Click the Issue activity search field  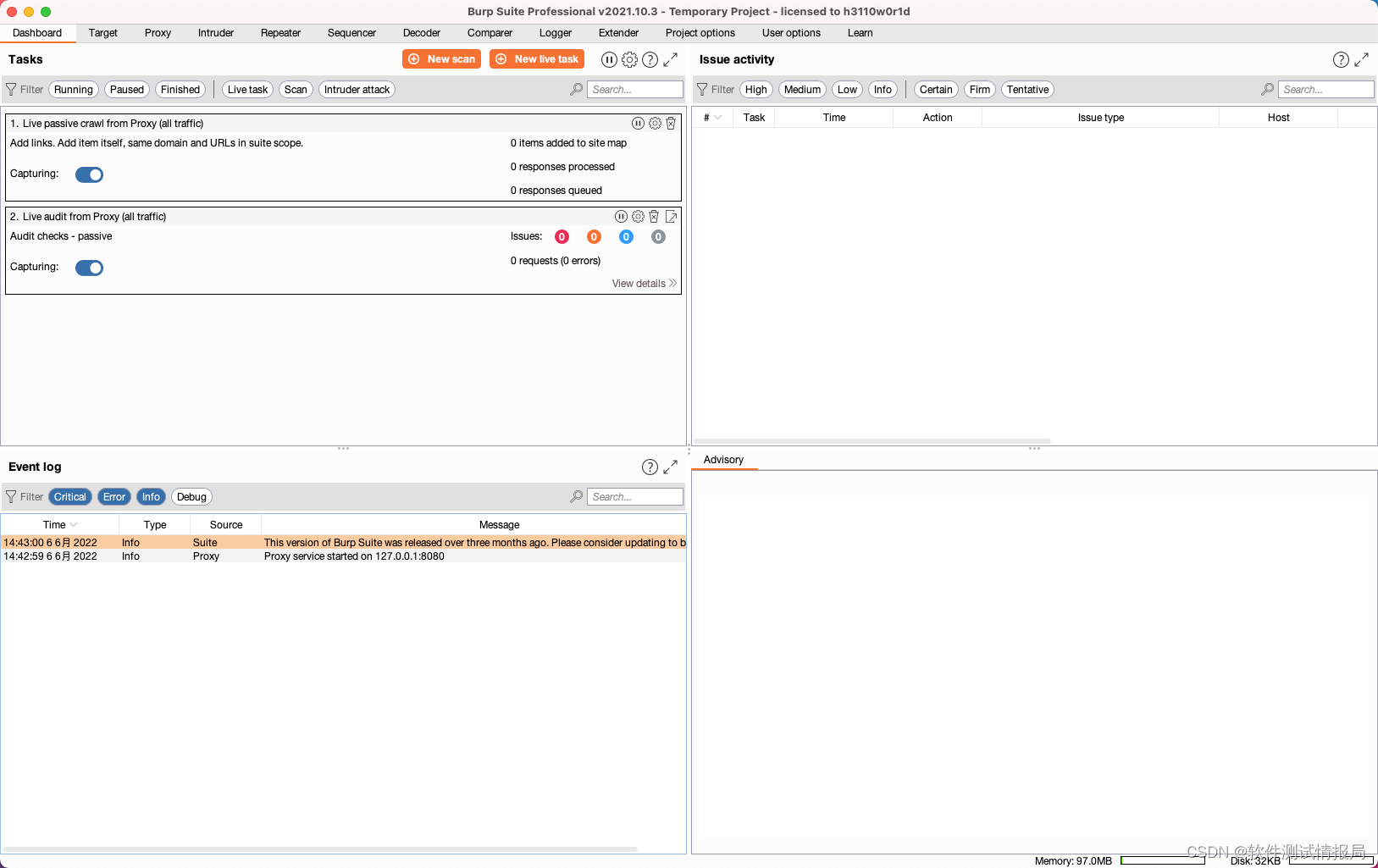[x=1326, y=89]
